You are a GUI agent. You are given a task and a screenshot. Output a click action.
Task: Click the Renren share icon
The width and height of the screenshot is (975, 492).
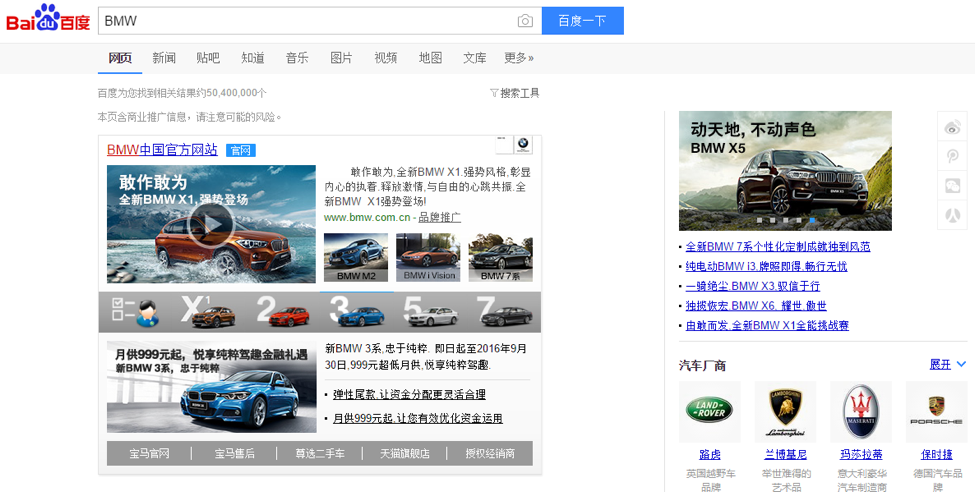click(953, 215)
